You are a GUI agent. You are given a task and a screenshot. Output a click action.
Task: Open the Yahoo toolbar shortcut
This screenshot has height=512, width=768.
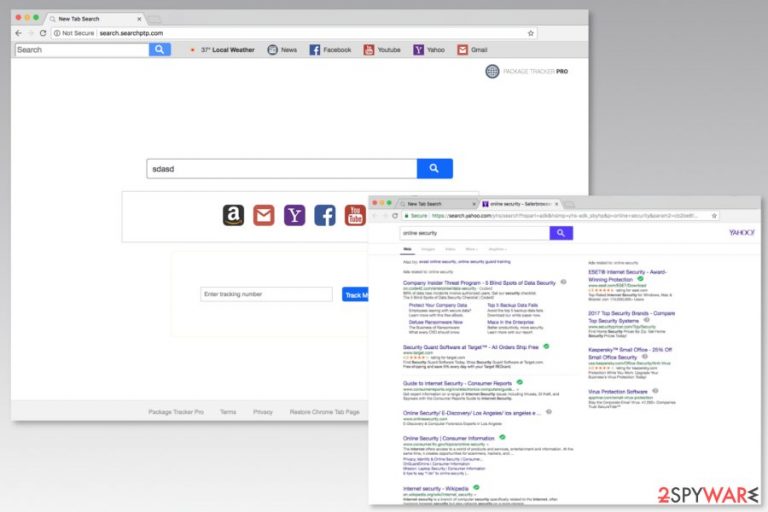tap(429, 50)
